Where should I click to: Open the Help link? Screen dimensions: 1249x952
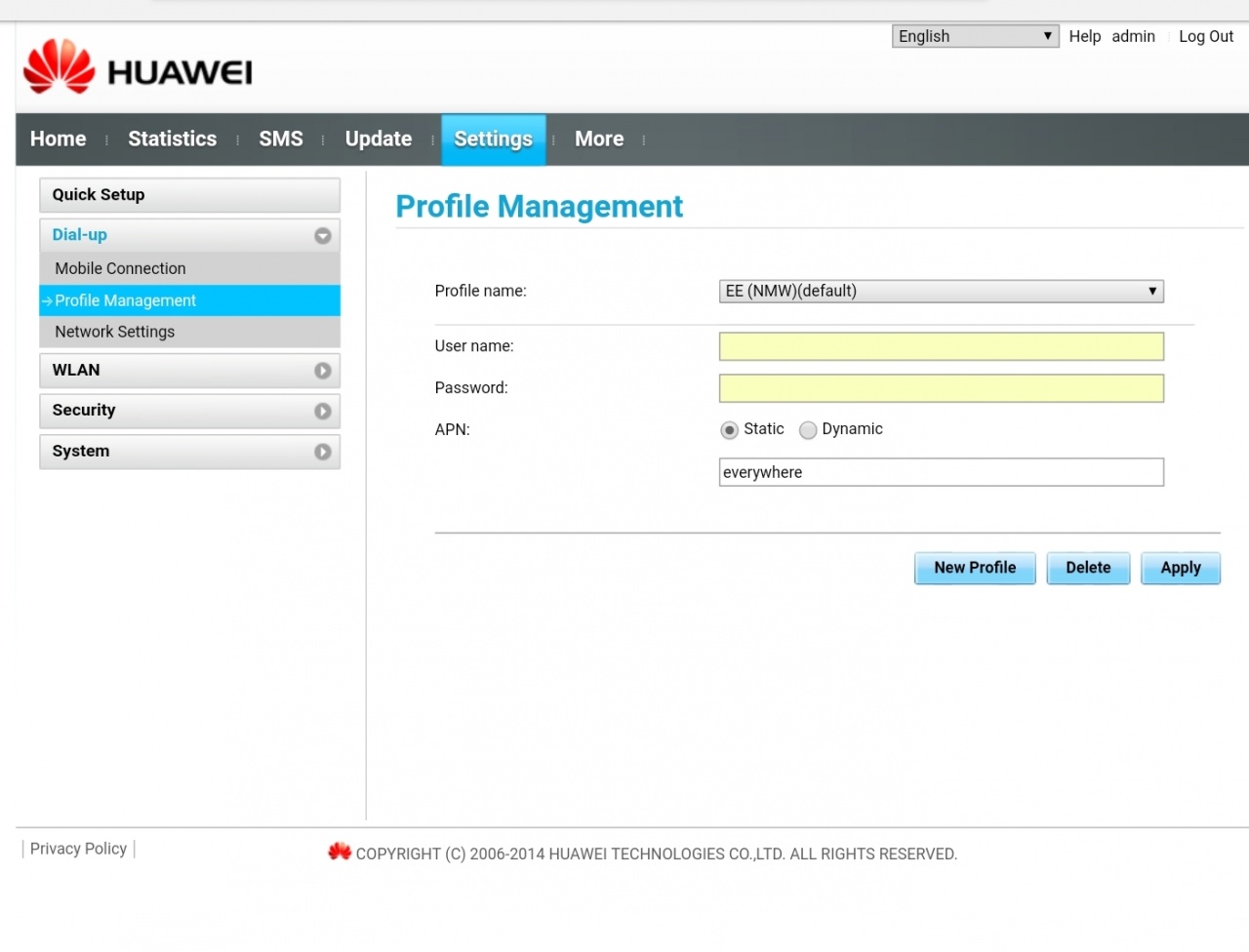click(1085, 36)
